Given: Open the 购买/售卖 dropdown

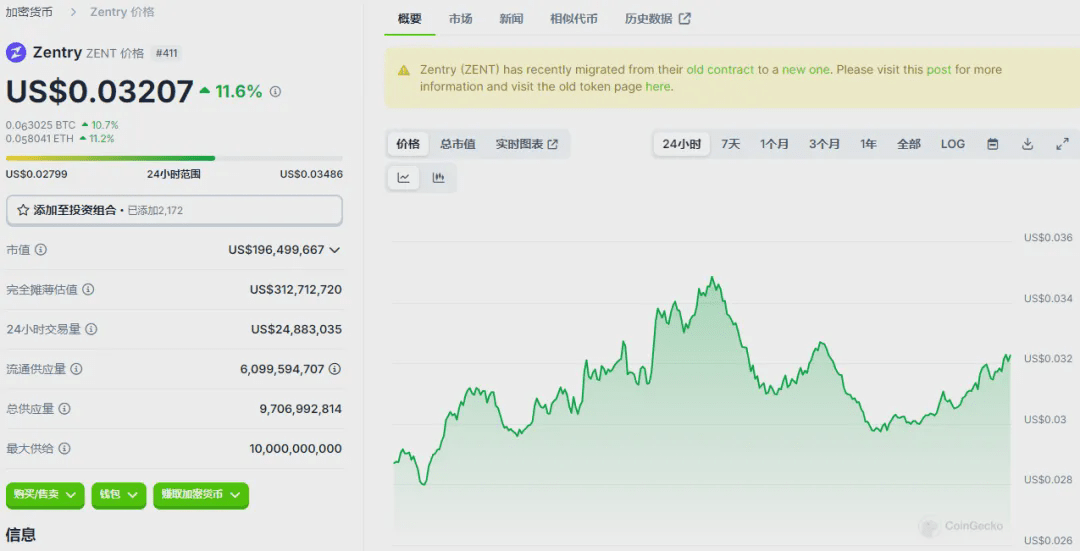Looking at the screenshot, I should 45,495.
